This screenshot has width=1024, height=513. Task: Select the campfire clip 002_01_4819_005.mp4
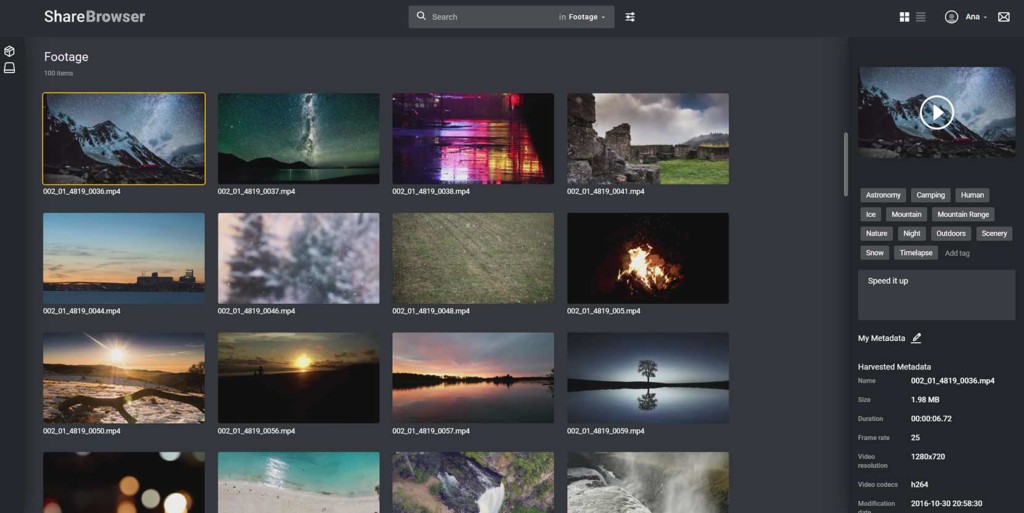[x=648, y=258]
